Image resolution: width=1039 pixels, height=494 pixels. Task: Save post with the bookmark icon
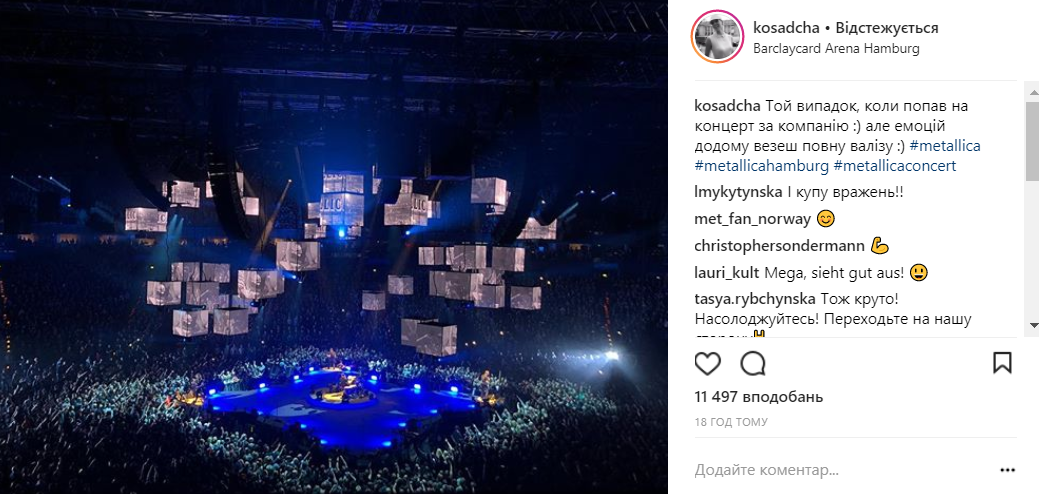click(x=1002, y=362)
